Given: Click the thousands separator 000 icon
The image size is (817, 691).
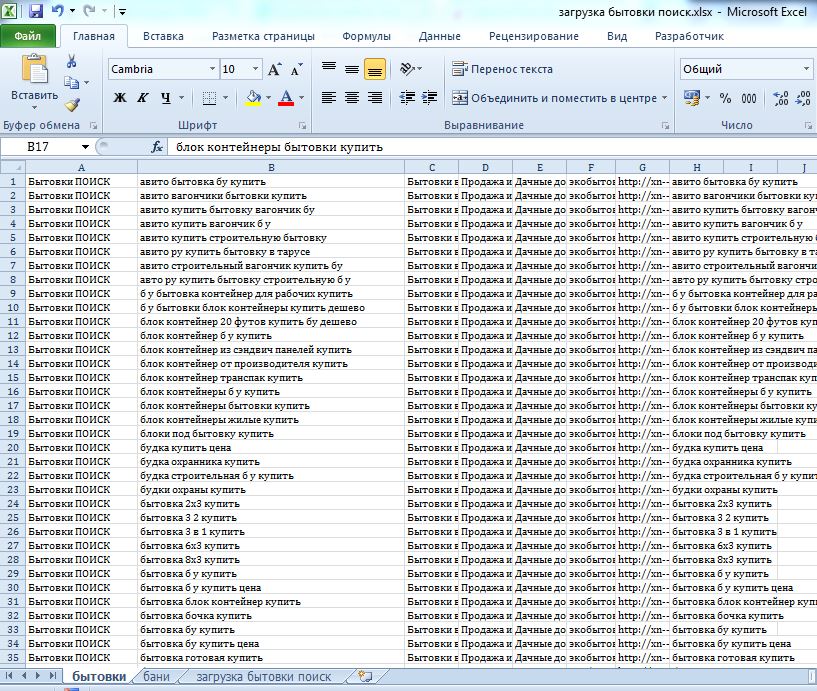Looking at the screenshot, I should [x=749, y=98].
